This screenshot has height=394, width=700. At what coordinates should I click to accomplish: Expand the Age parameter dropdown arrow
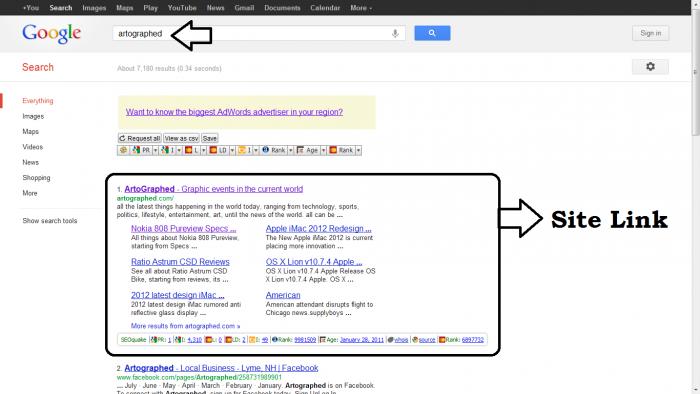tap(323, 150)
